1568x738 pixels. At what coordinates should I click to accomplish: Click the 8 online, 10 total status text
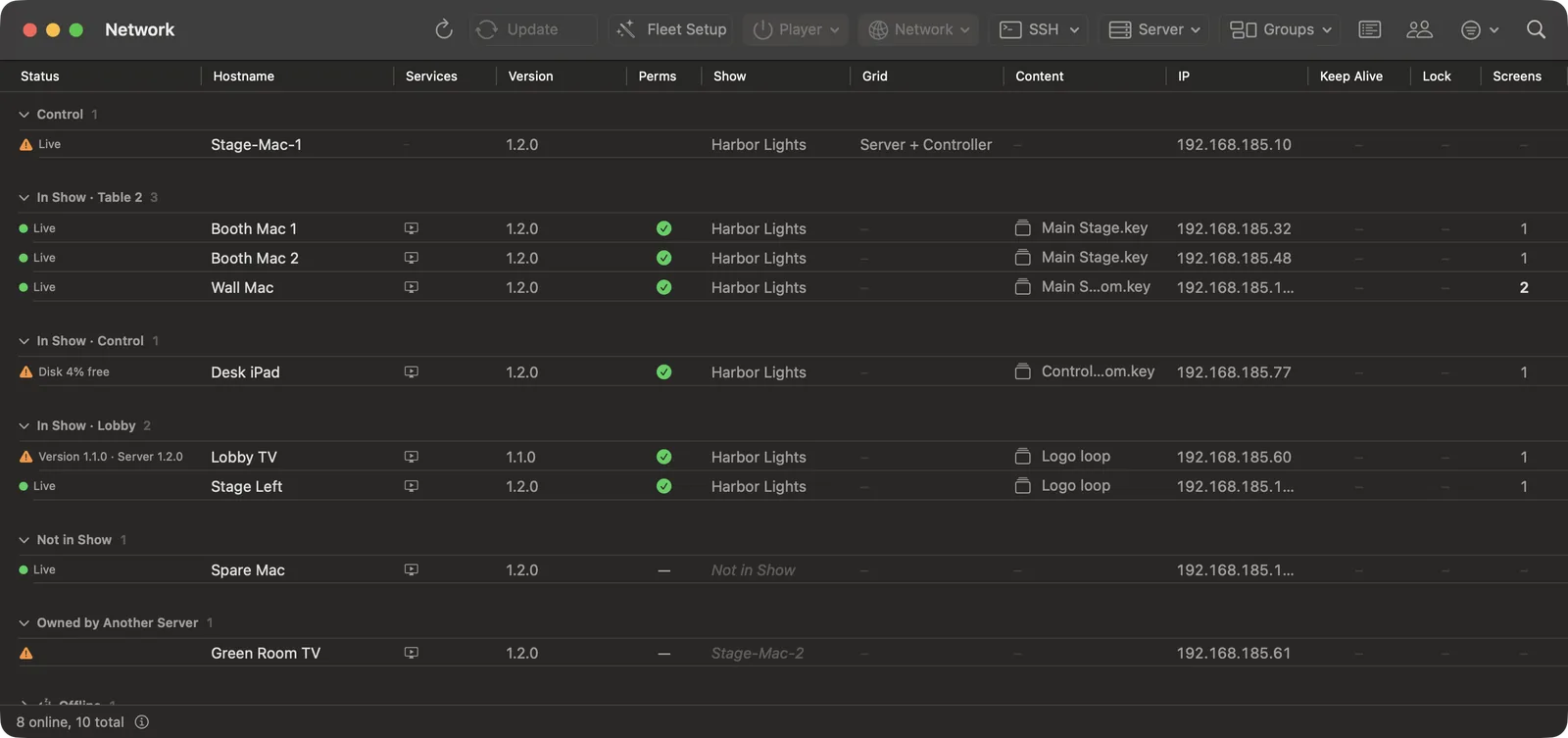pyautogui.click(x=71, y=722)
